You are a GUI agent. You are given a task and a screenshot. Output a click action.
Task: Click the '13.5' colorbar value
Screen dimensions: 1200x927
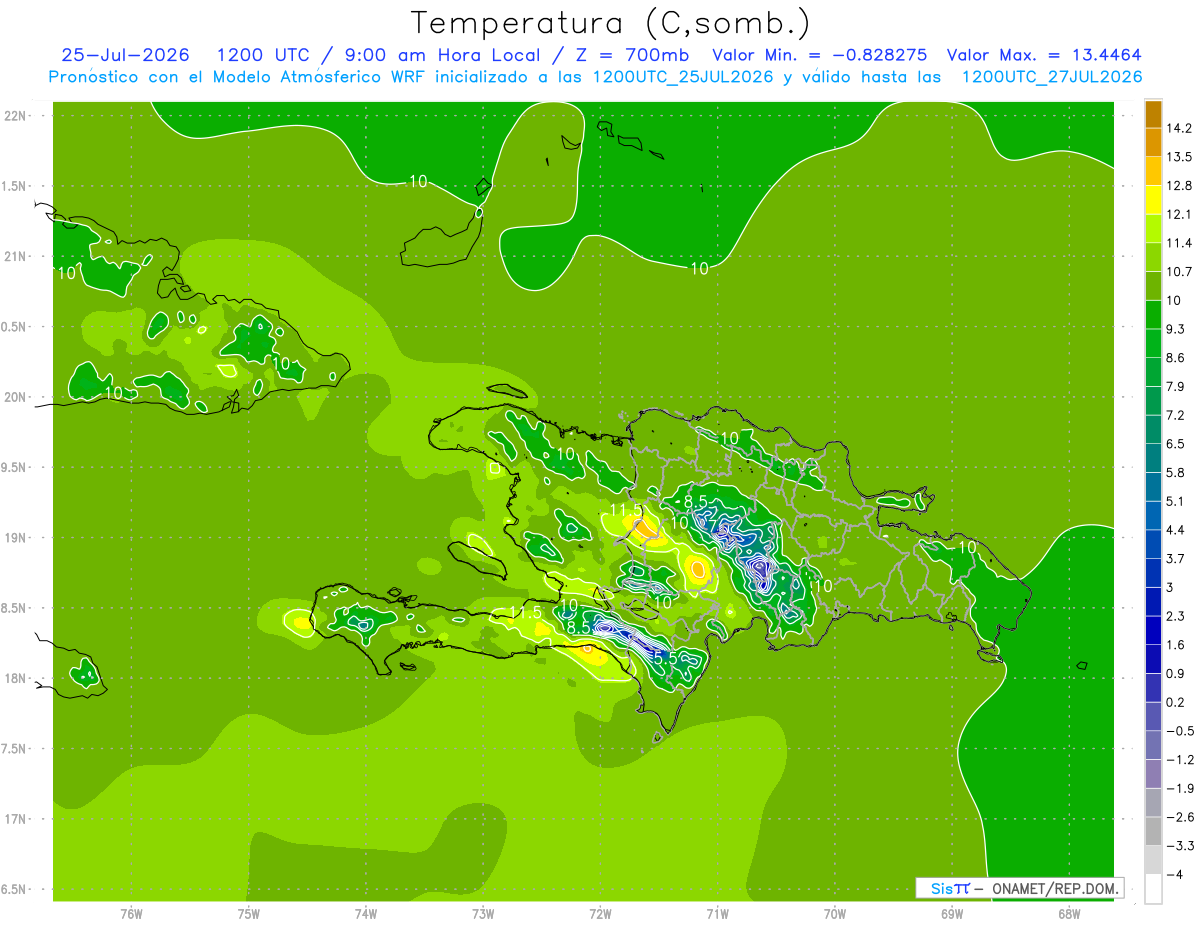[1179, 157]
